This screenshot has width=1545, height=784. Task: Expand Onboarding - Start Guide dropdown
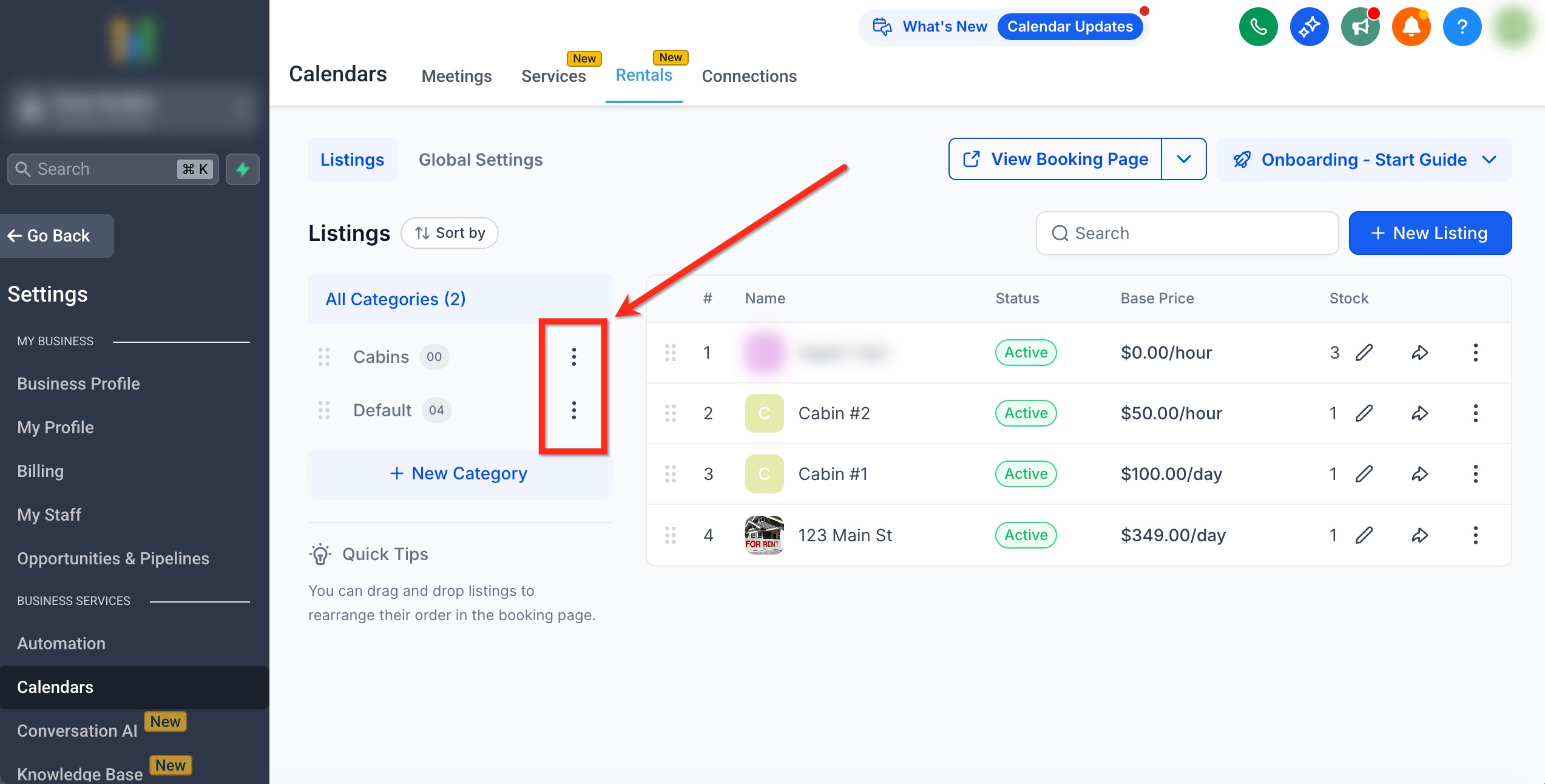click(1489, 160)
